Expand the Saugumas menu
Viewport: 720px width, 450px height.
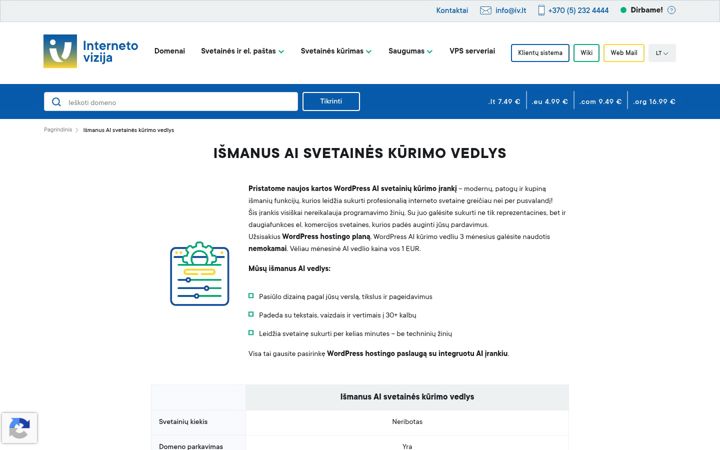(410, 51)
